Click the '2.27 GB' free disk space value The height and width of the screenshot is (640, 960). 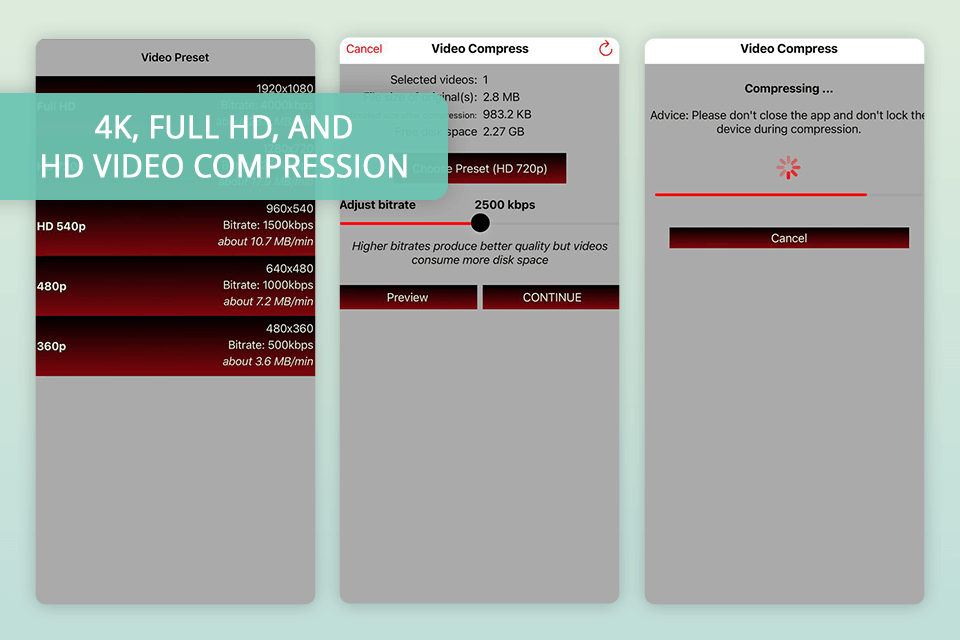[503, 132]
